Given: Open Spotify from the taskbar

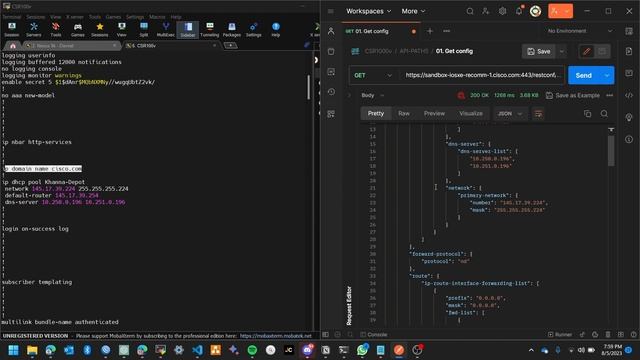Looking at the screenshot, I should point(252,350).
